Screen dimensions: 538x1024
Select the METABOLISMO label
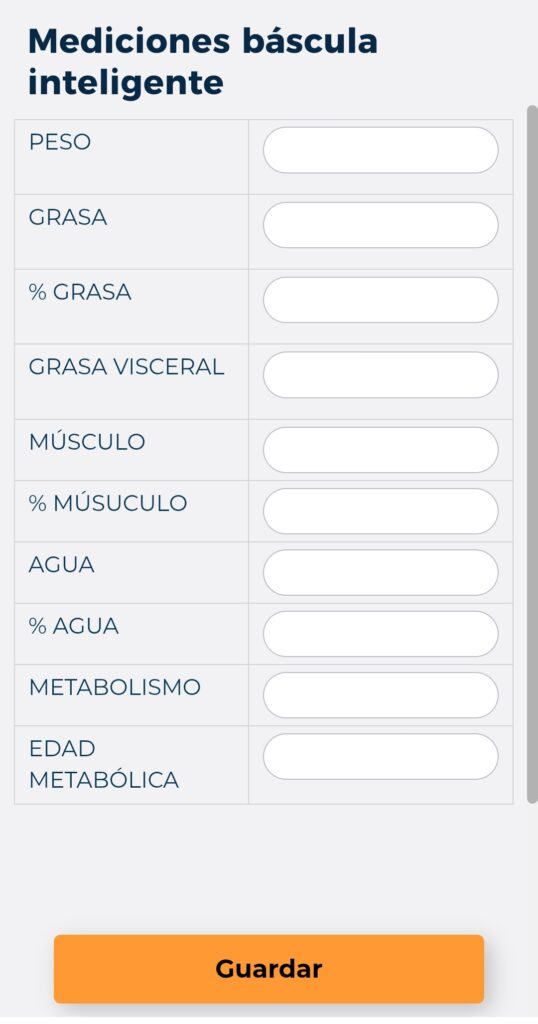click(115, 688)
